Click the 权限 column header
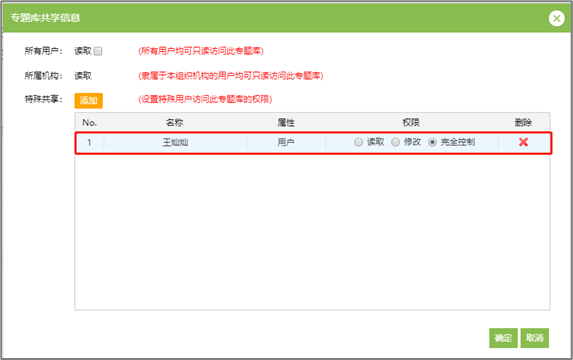The height and width of the screenshot is (360, 573). pyautogui.click(x=411, y=122)
